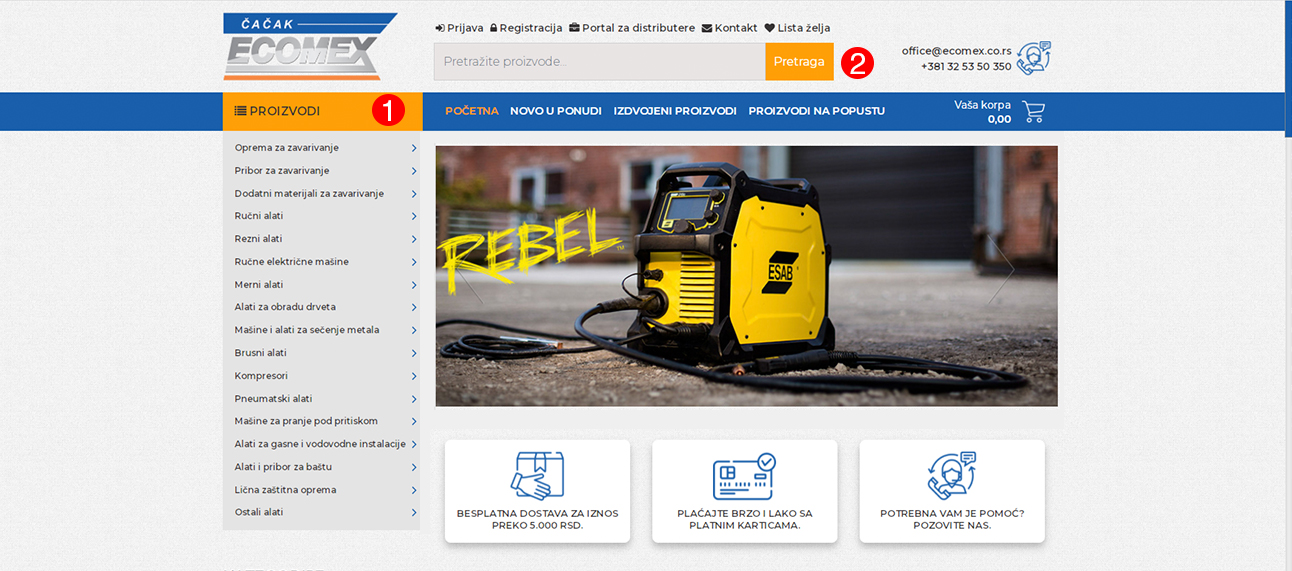The width and height of the screenshot is (1292, 571).
Task: Click the customer support headset icon
Action: click(x=1034, y=58)
